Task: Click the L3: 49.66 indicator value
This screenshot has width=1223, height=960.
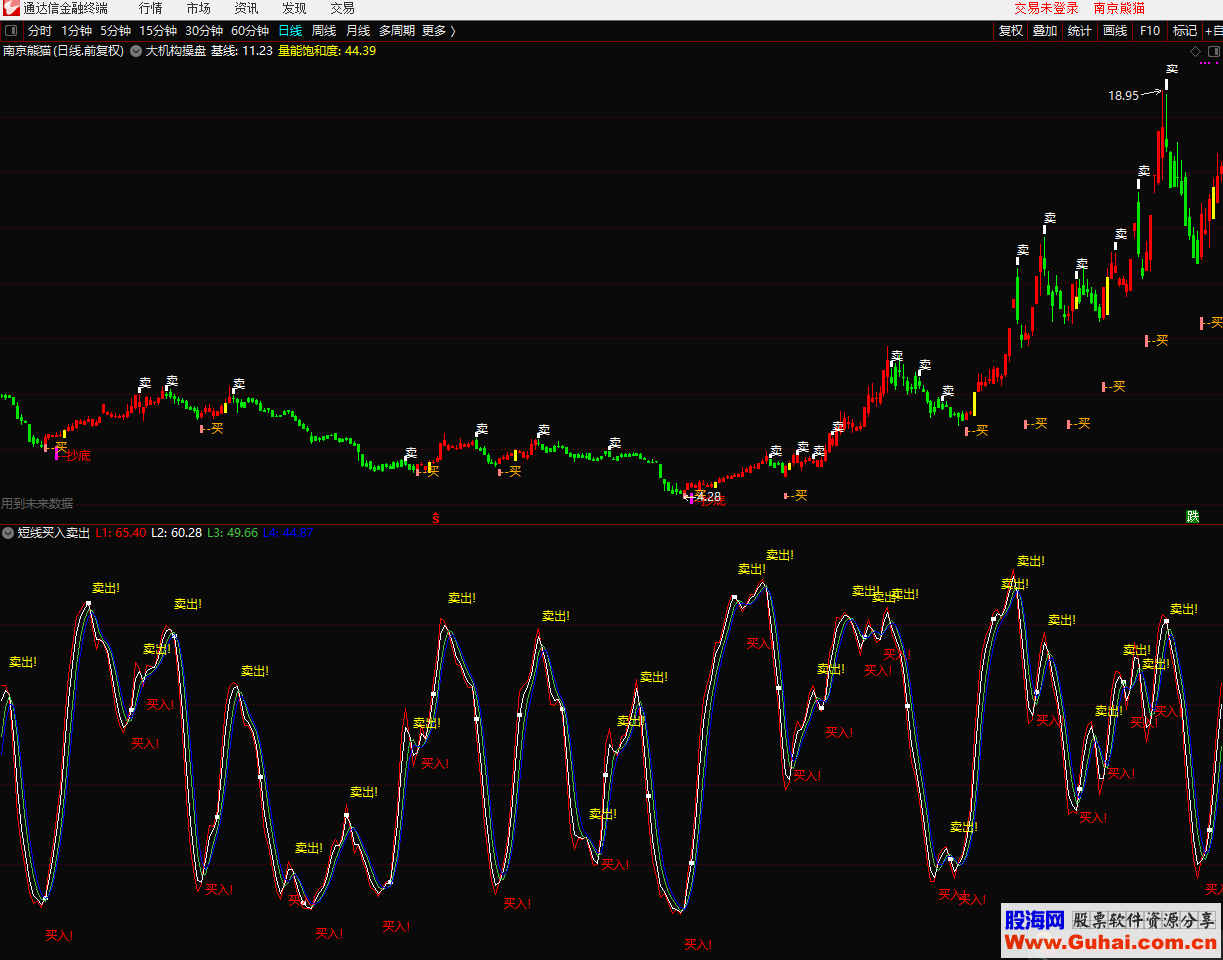Action: (x=233, y=533)
